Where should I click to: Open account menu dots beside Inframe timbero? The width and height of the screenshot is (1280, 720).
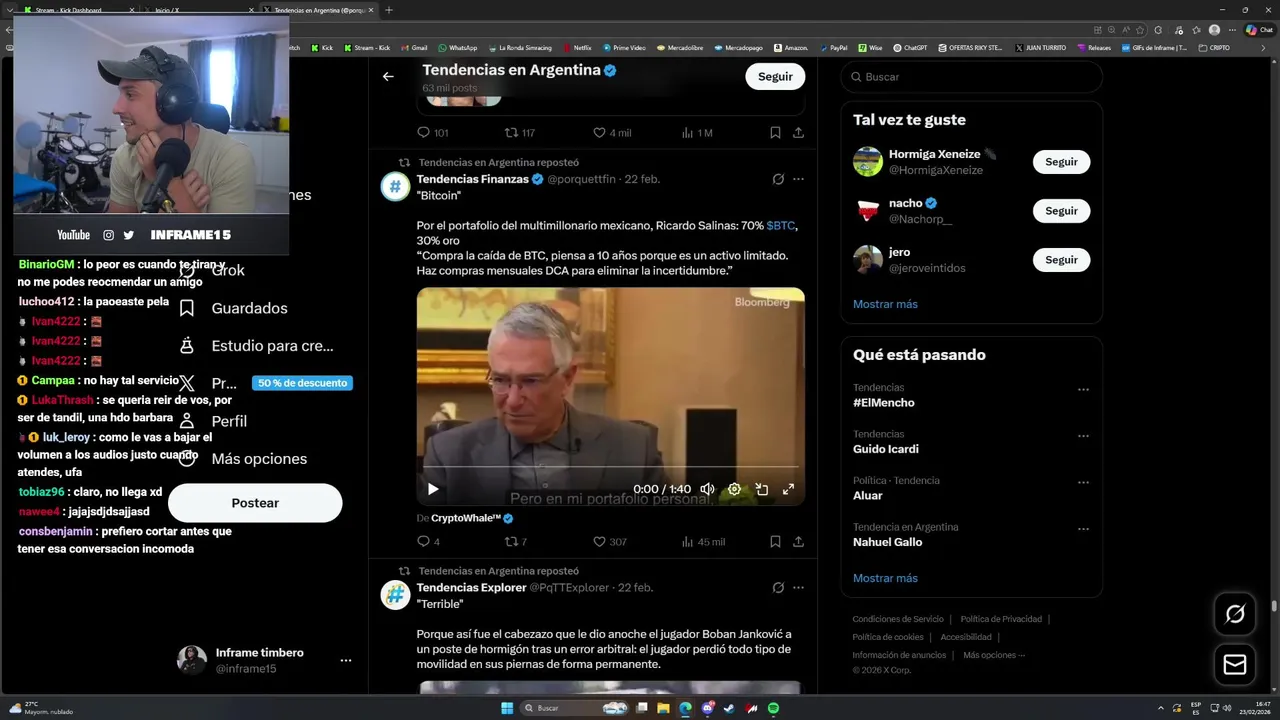pyautogui.click(x=345, y=661)
